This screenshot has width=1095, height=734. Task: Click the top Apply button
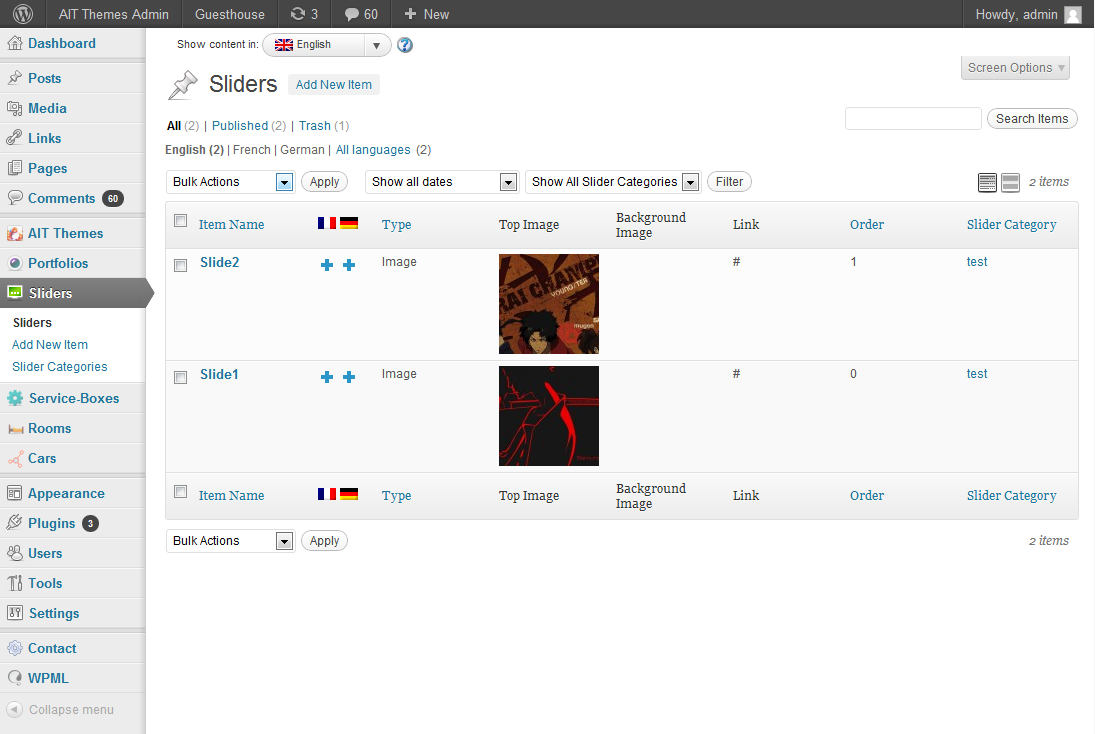click(324, 182)
